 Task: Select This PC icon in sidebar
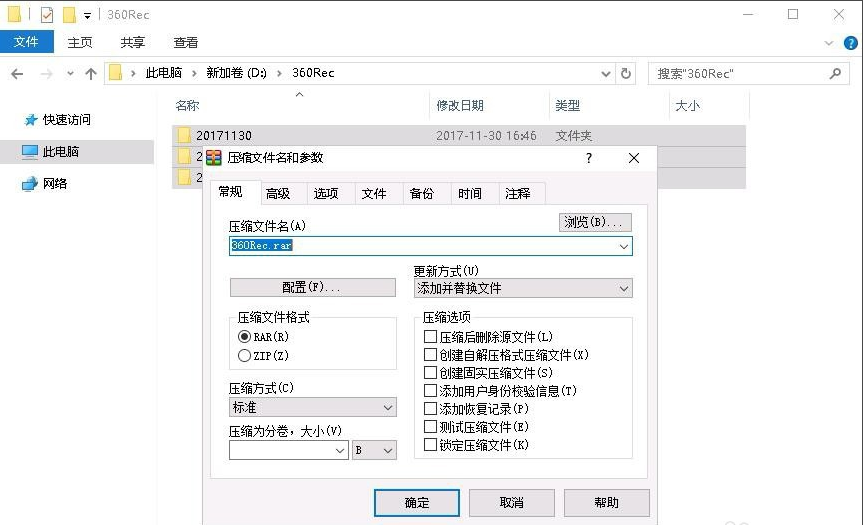pos(30,152)
